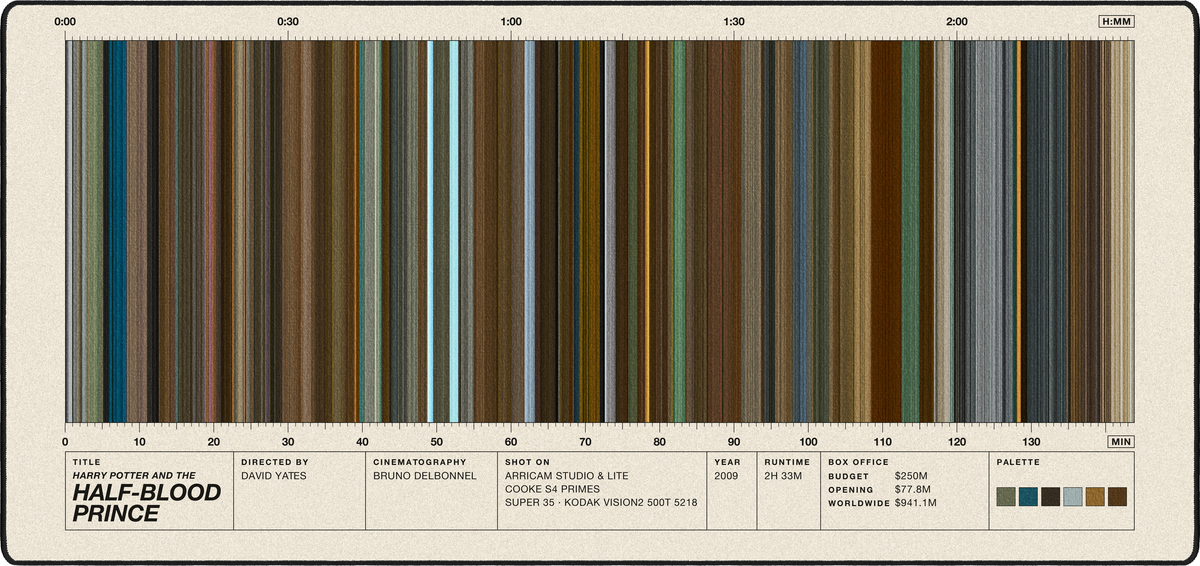Select the 40 minute axis label
Viewport: 1200px width, 566px height.
click(x=362, y=441)
